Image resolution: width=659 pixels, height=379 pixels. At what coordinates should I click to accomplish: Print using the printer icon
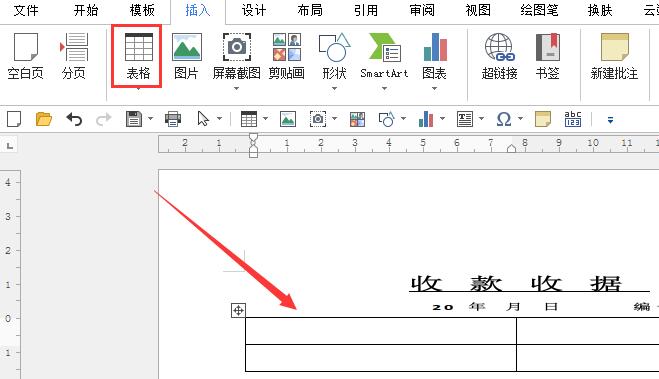pos(173,119)
